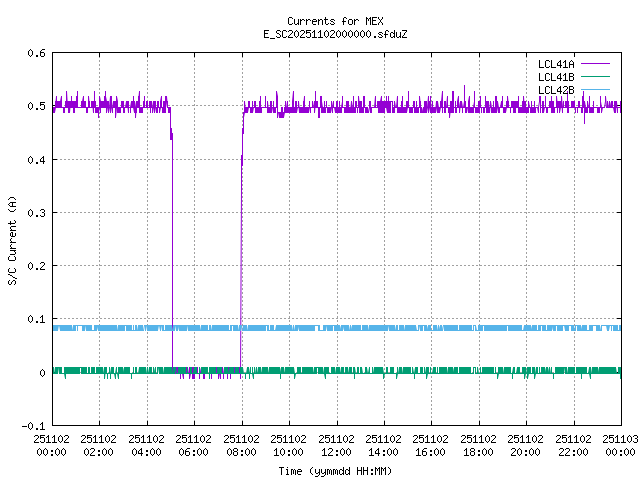Click the 251103 00:00 final time tick
This screenshot has height=480, width=640.
621,445
